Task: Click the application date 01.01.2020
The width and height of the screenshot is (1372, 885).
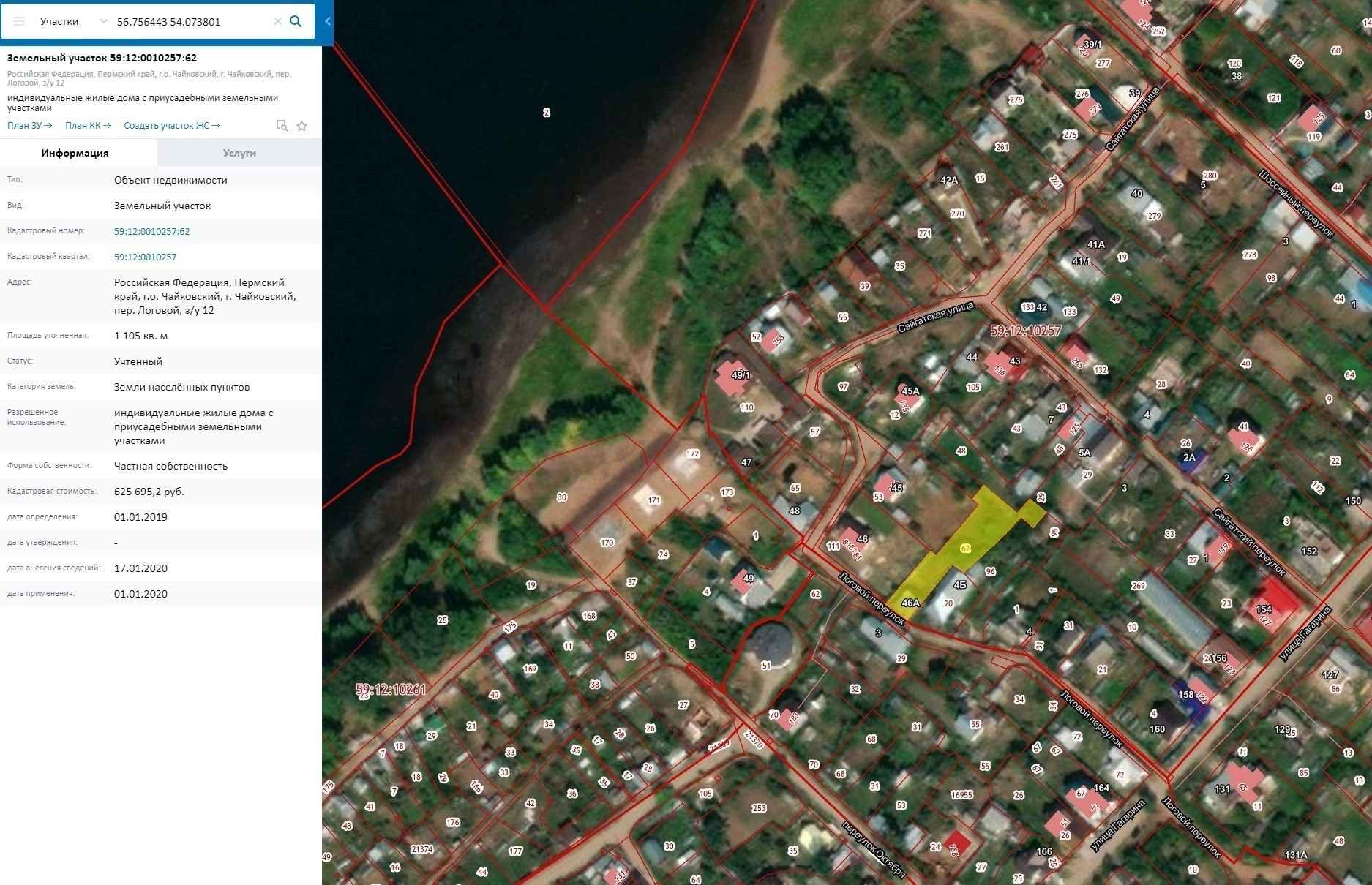Action: pyautogui.click(x=140, y=594)
